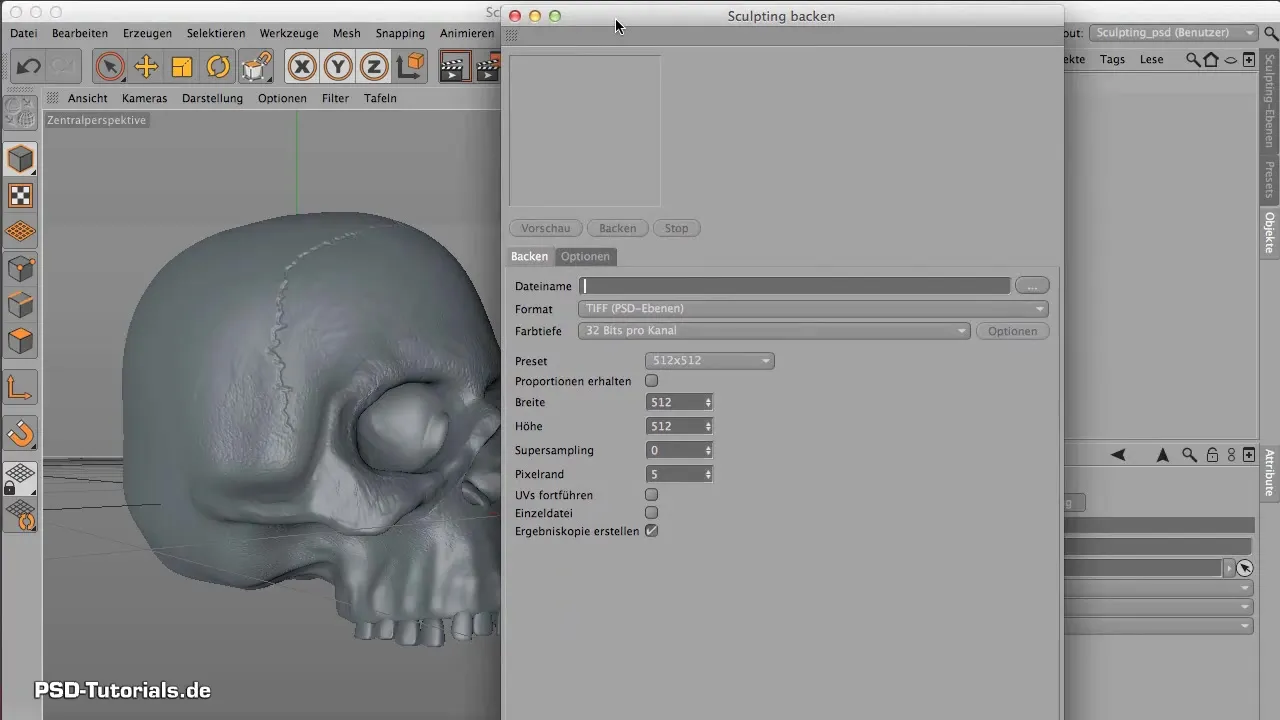Open the Selektieren menu
Screen dimensions: 1280x720
pos(216,33)
